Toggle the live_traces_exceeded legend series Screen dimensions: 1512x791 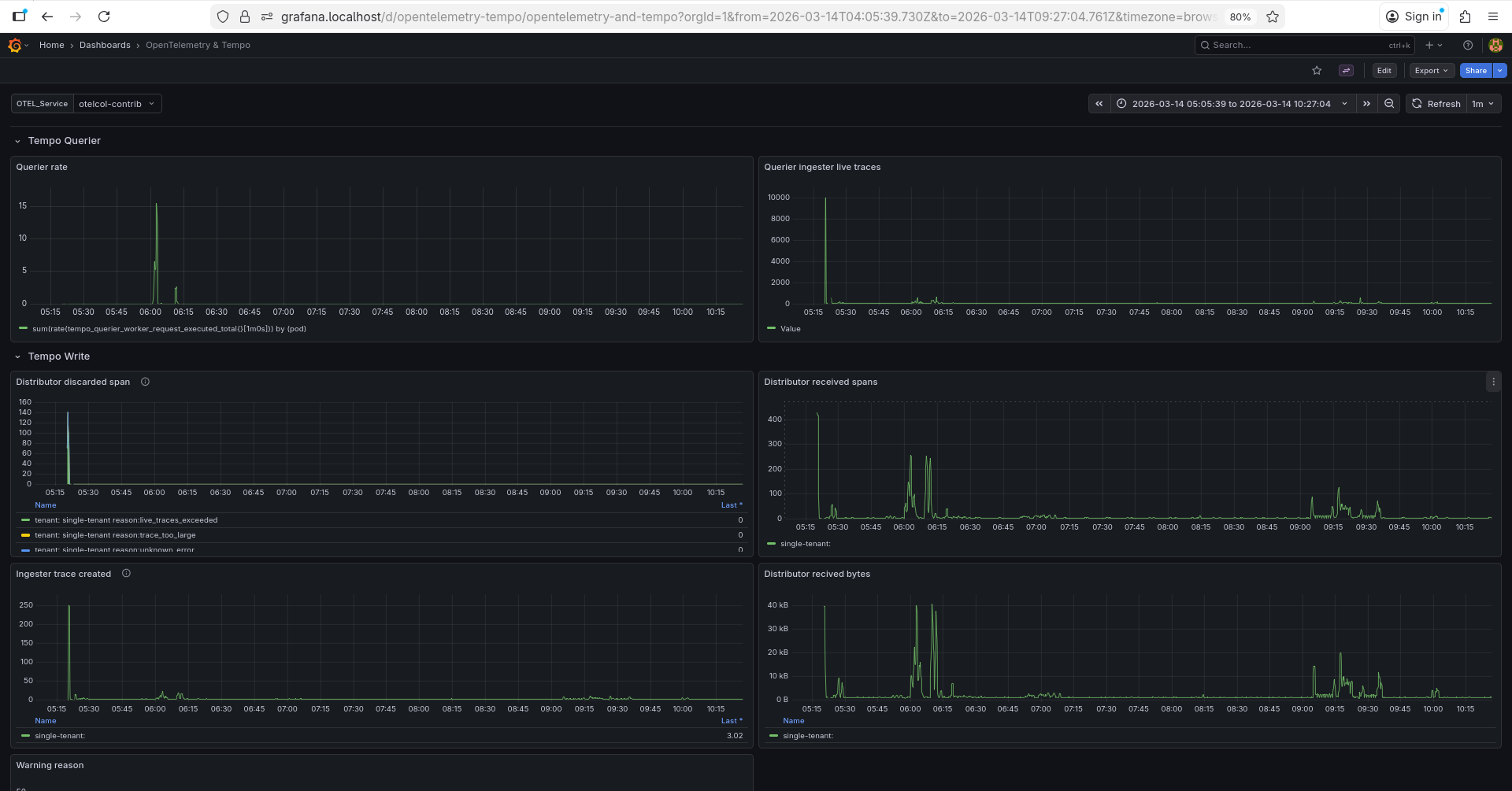pos(126,520)
